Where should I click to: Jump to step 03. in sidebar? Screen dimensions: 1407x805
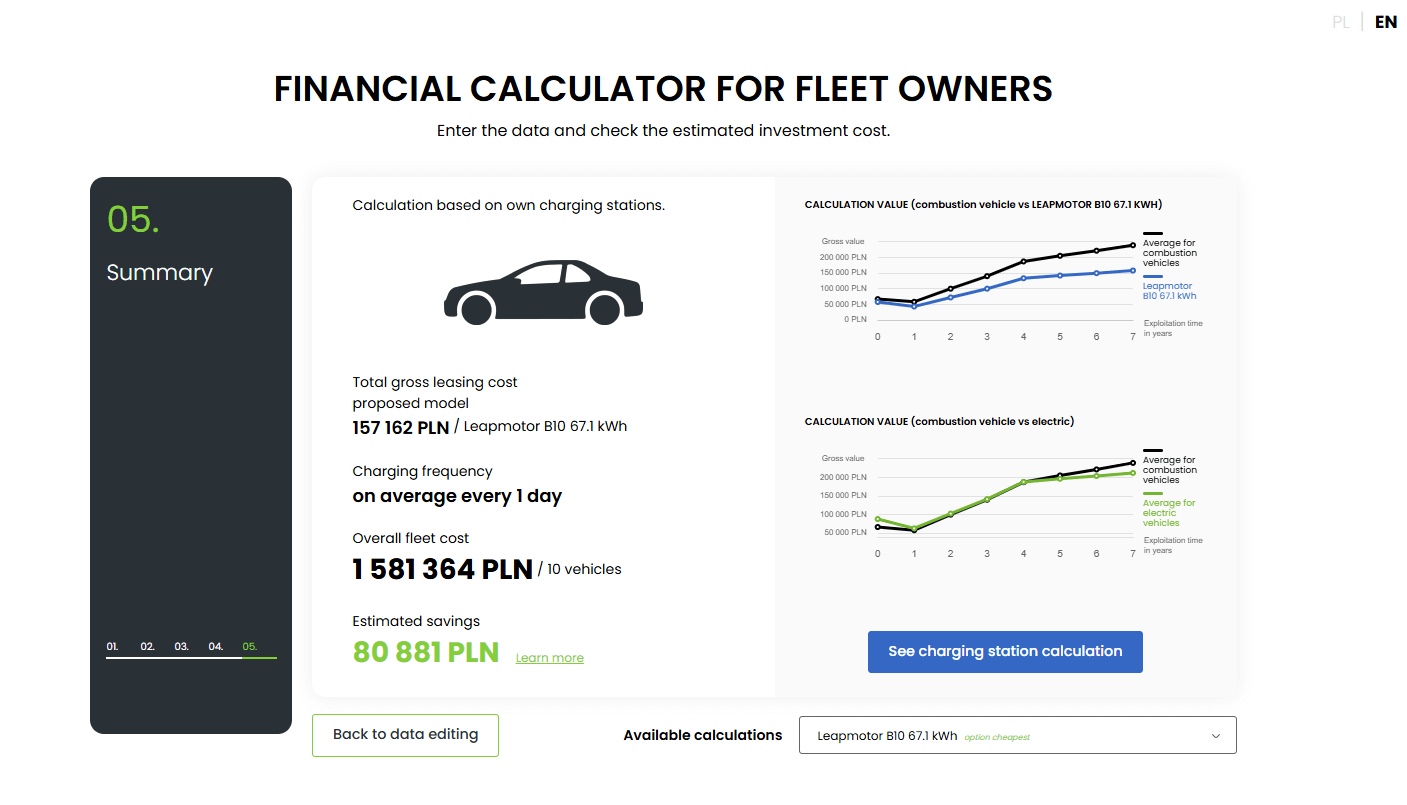pyautogui.click(x=181, y=647)
